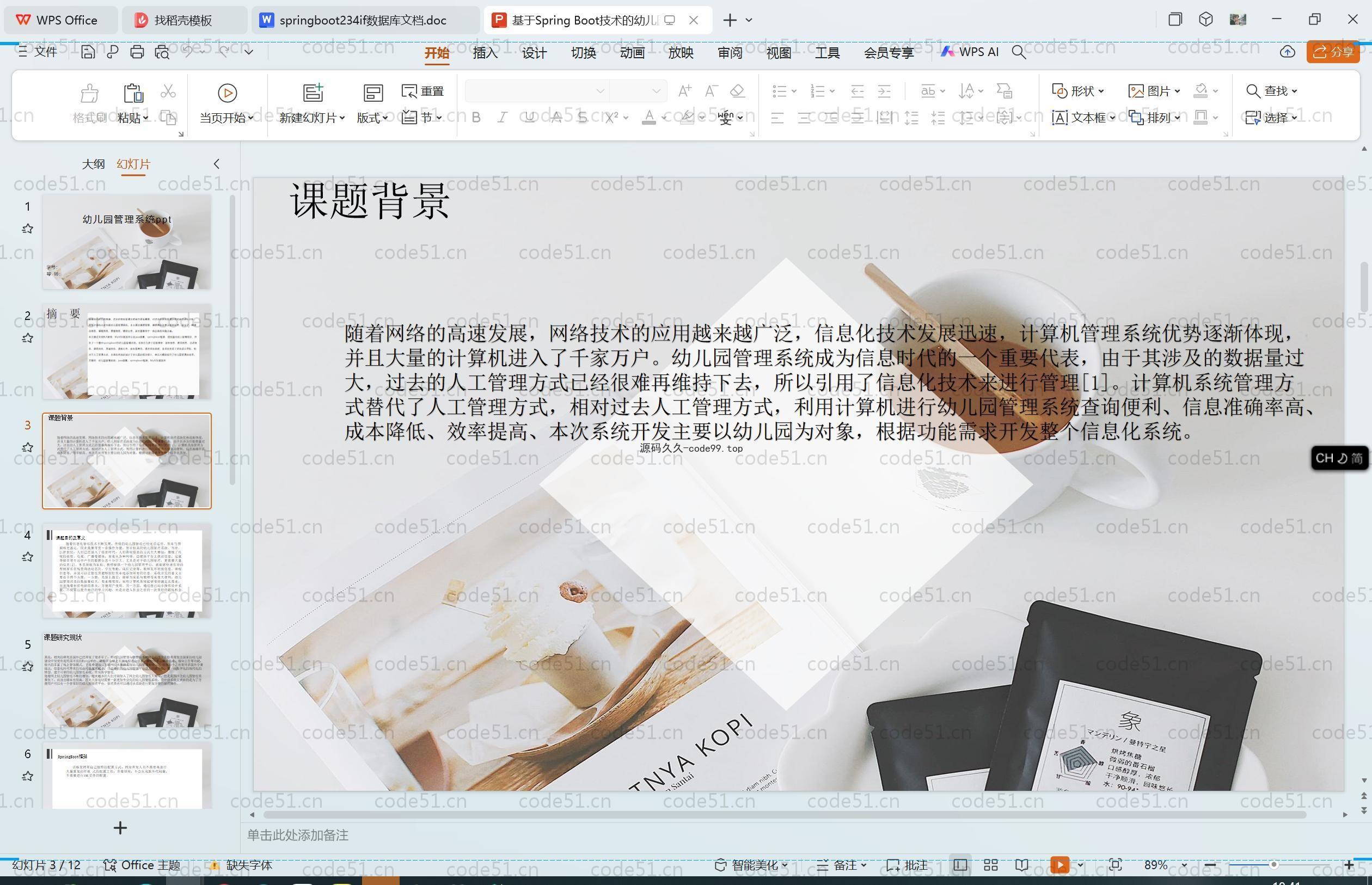Toggle align text left
This screenshot has height=885, width=1372.
click(x=777, y=118)
